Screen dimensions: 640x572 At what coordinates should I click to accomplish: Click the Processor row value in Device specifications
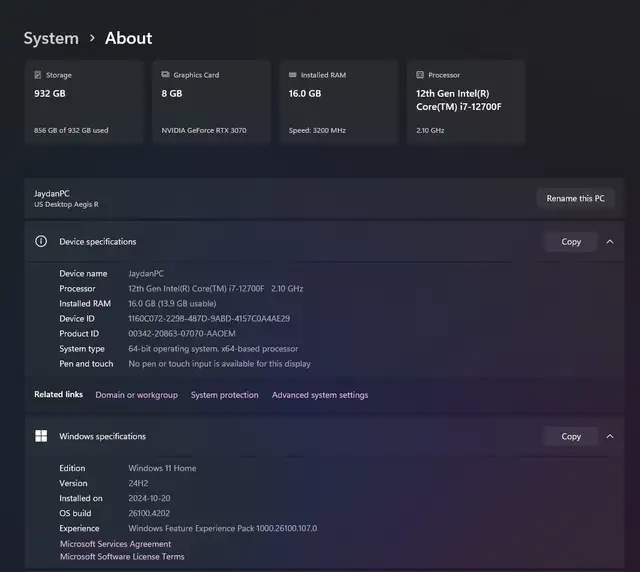[216, 289]
